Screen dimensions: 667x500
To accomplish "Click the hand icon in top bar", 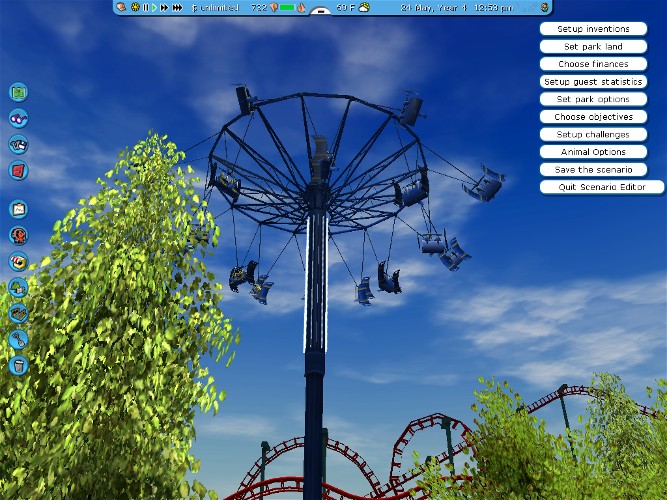I will (121, 7).
